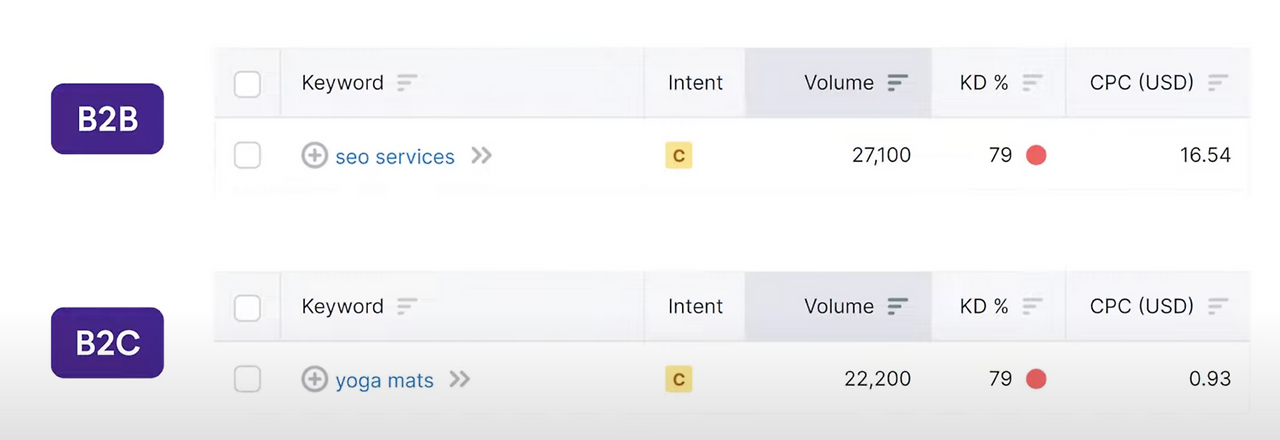Viewport: 1280px width, 440px height.
Task: Click the red KD difficulty dot for yoga mats
Action: coord(1036,380)
